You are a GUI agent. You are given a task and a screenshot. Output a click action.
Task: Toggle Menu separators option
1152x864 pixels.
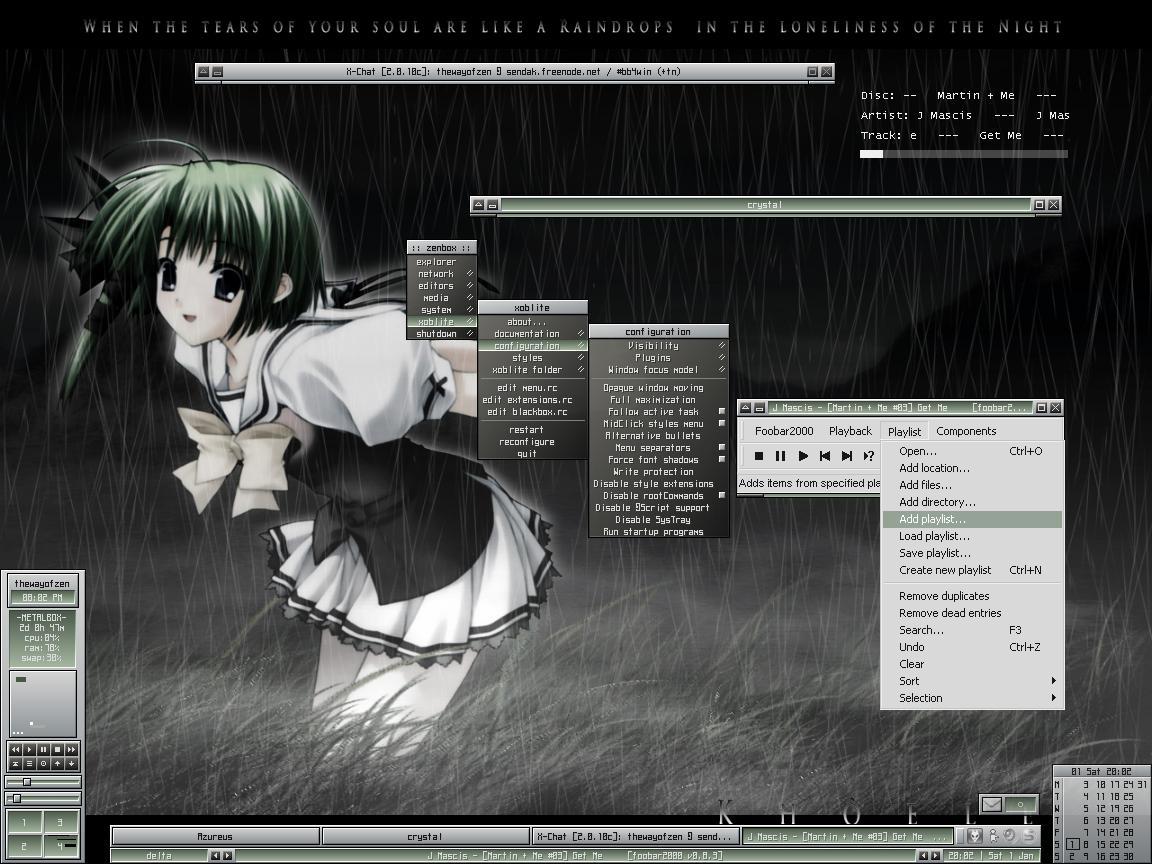(658, 447)
